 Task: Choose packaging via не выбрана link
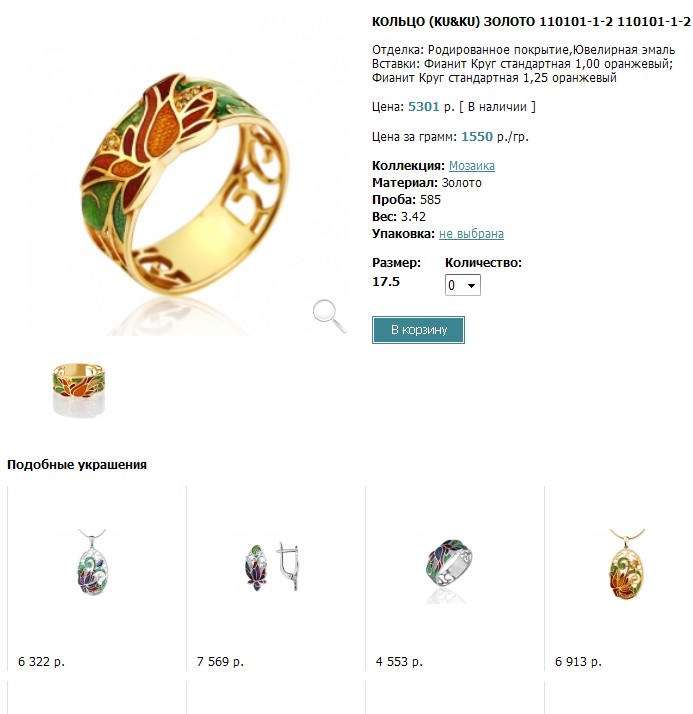[x=471, y=234]
